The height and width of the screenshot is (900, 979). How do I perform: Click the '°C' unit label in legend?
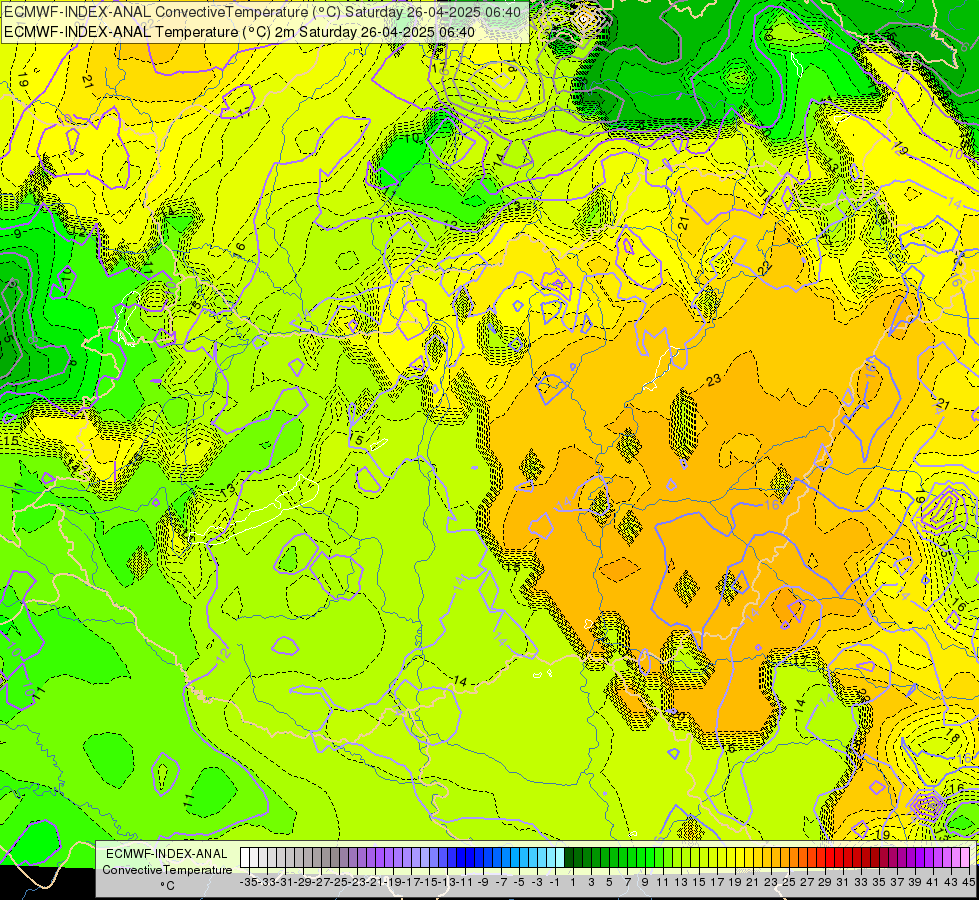coord(167,886)
